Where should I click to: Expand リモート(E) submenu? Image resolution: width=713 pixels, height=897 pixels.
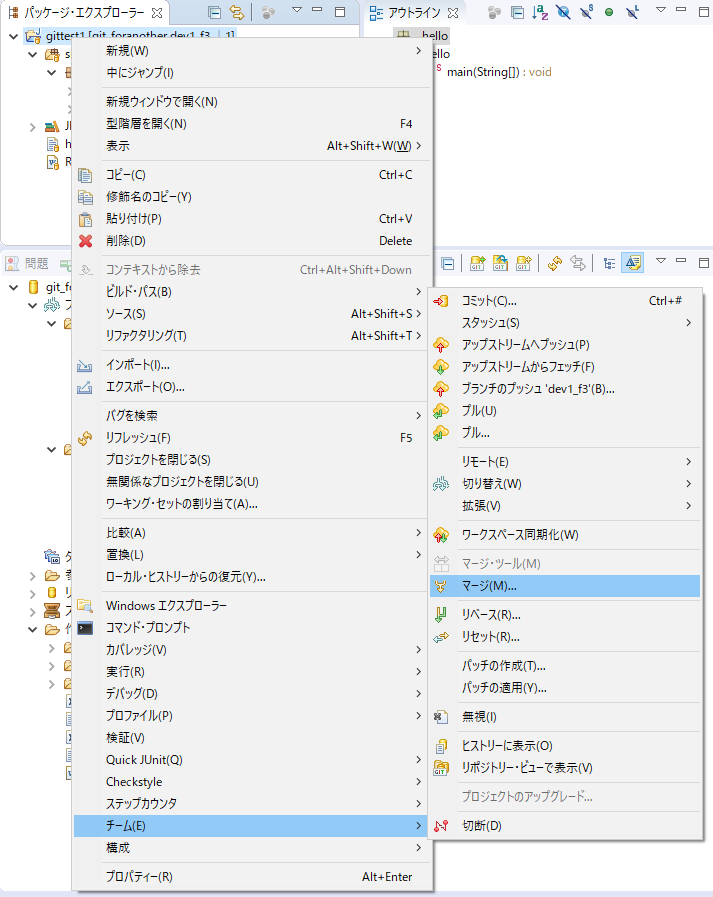(x=565, y=462)
